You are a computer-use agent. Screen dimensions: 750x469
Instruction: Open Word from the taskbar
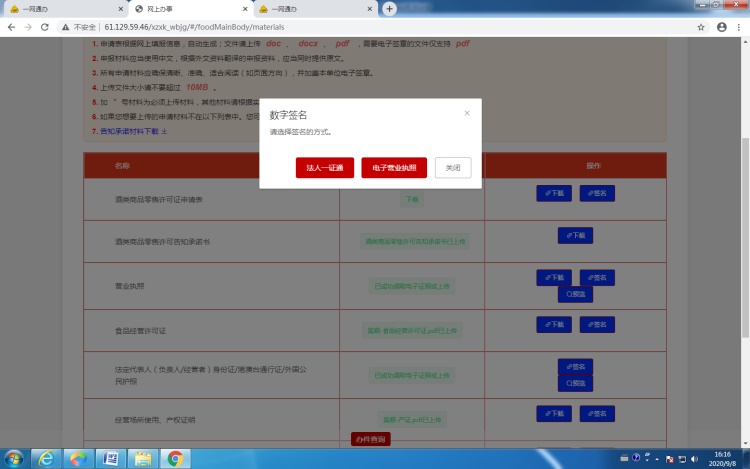[x=110, y=458]
